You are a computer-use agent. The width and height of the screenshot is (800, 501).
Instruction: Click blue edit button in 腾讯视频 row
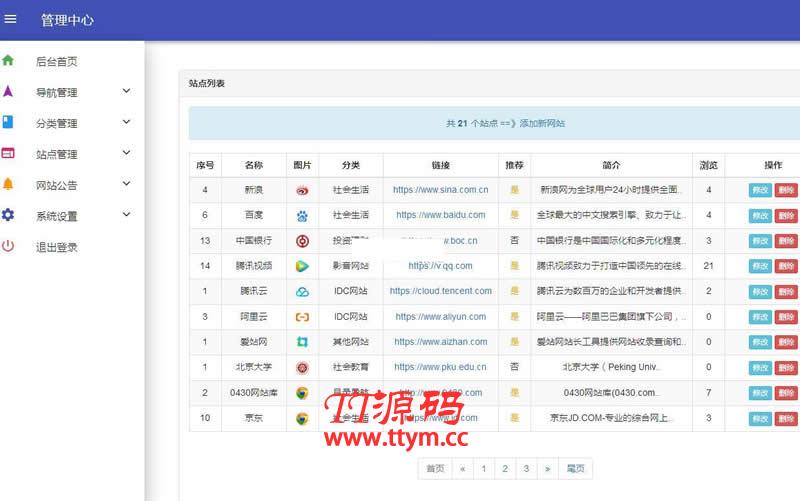pyautogui.click(x=760, y=266)
